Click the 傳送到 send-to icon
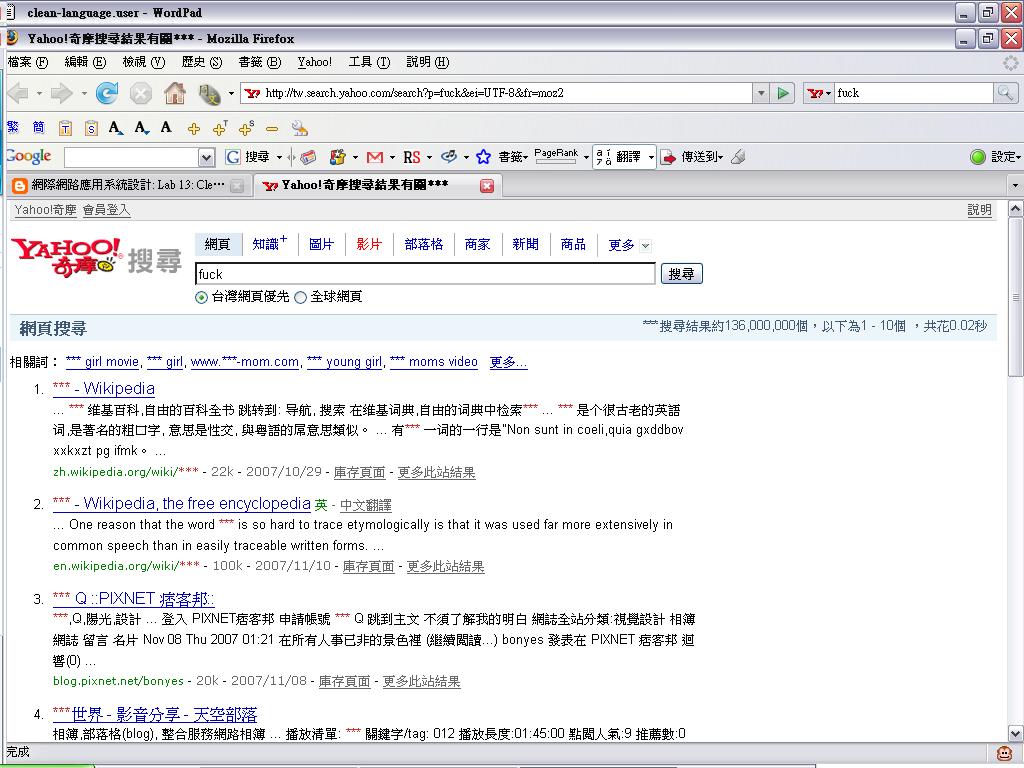Viewport: 1024px width, 768px height. [668, 157]
